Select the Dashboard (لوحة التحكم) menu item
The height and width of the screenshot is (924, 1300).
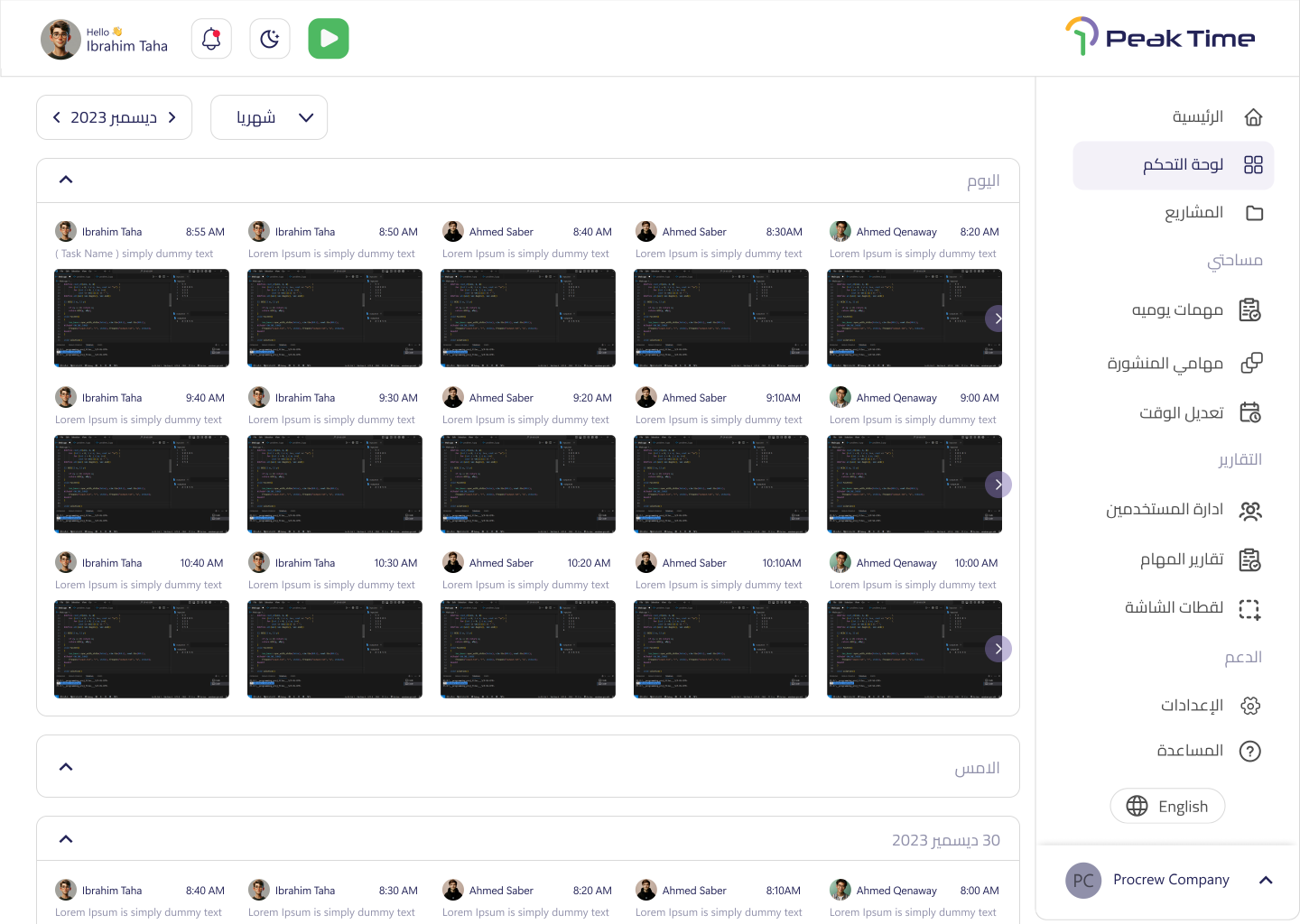tap(1174, 165)
